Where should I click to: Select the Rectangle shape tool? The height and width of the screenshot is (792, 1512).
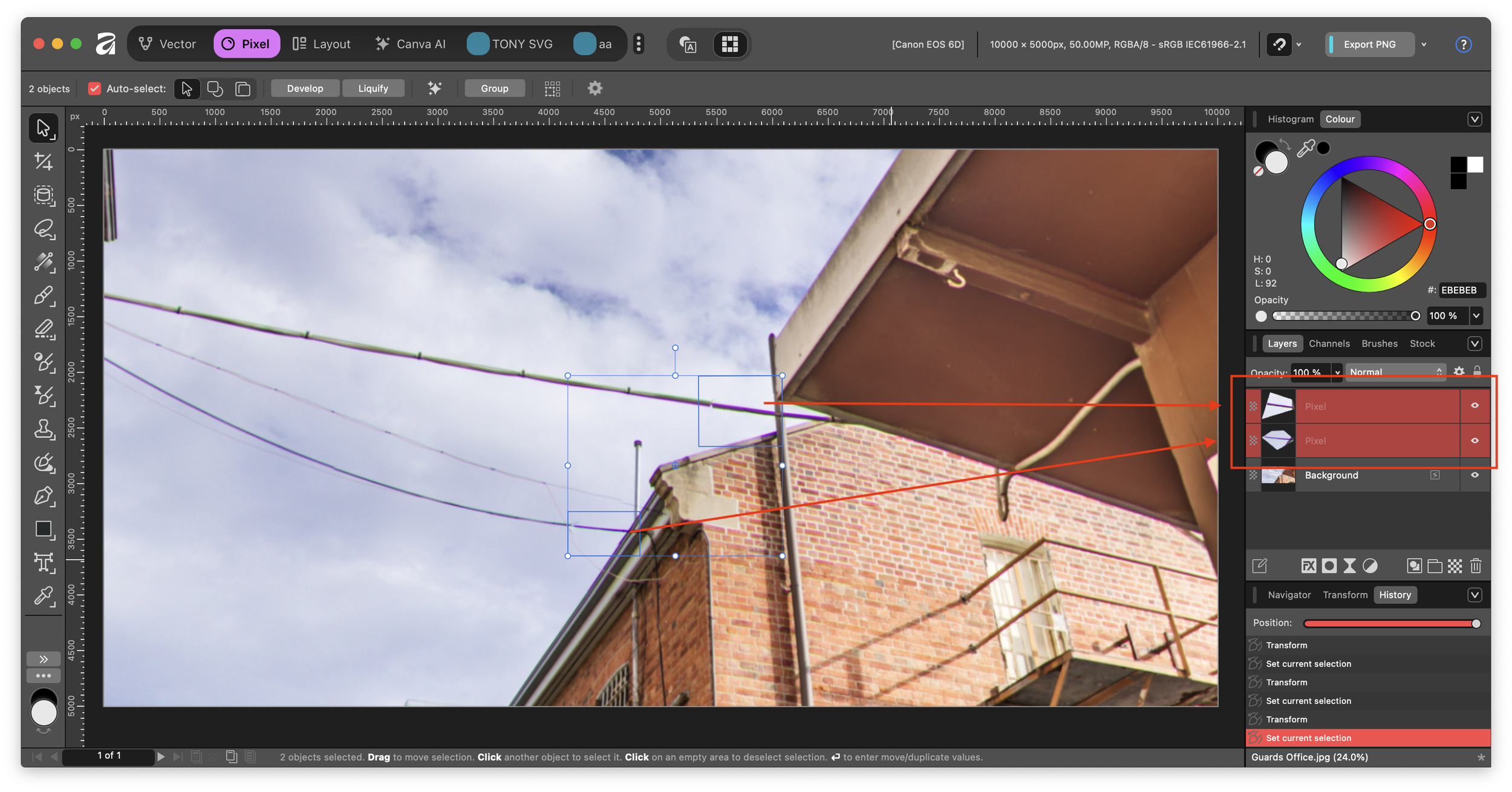click(x=43, y=529)
